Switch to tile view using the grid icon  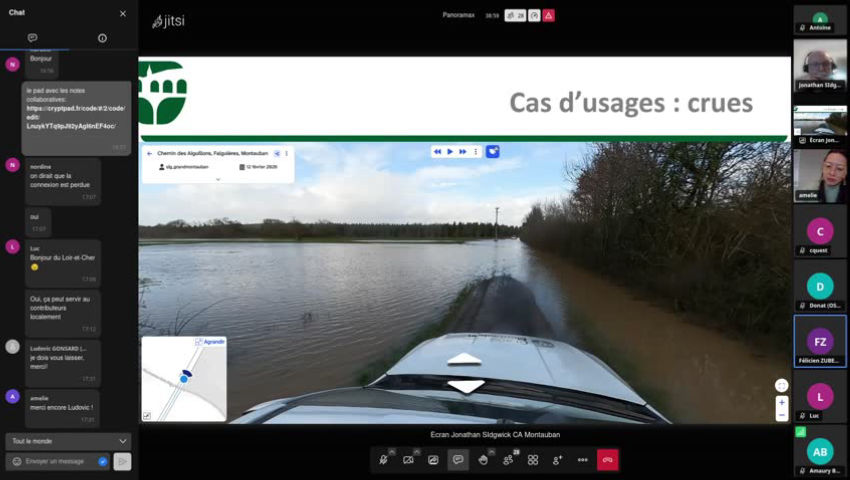(533, 460)
